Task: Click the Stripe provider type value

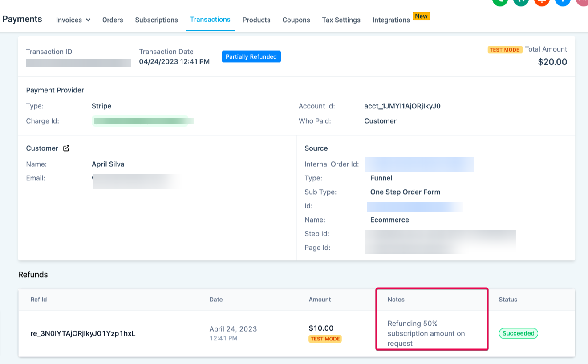Action: point(101,106)
